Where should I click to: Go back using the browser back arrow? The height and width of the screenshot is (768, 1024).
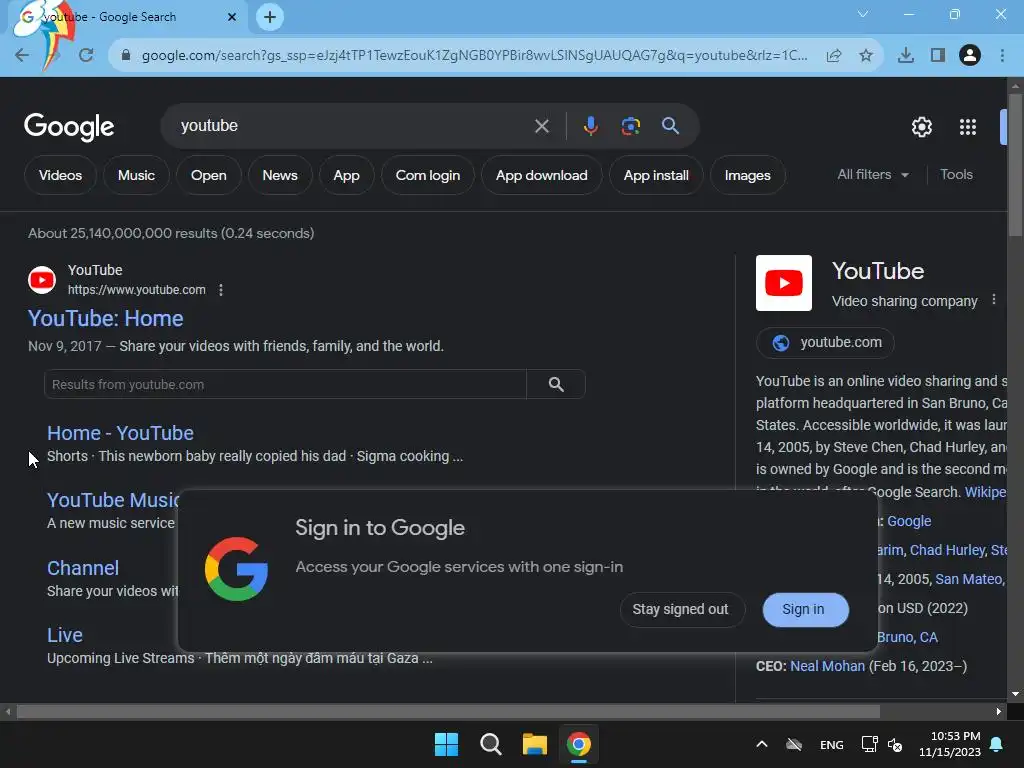click(22, 56)
